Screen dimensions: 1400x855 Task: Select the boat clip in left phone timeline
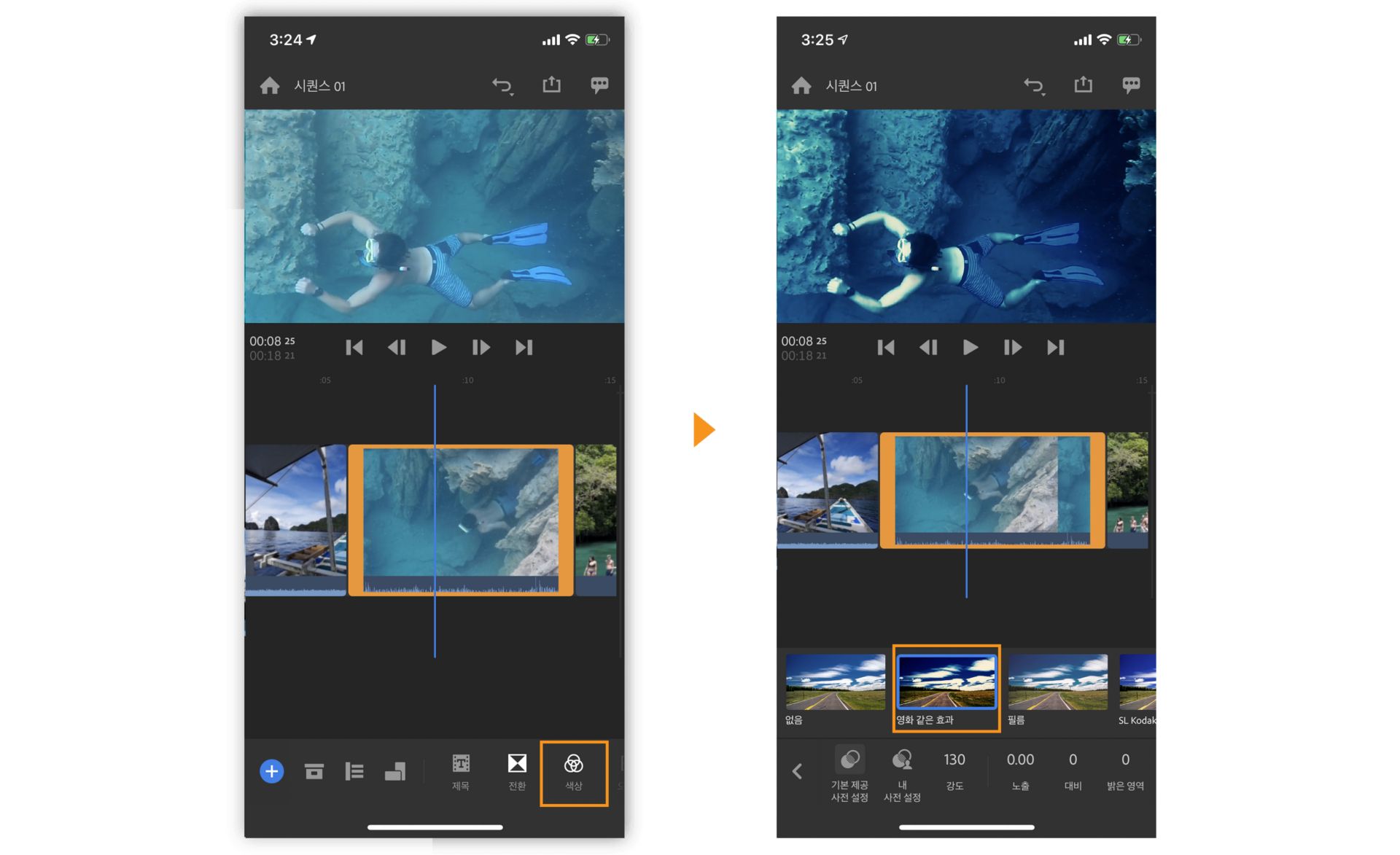295,519
